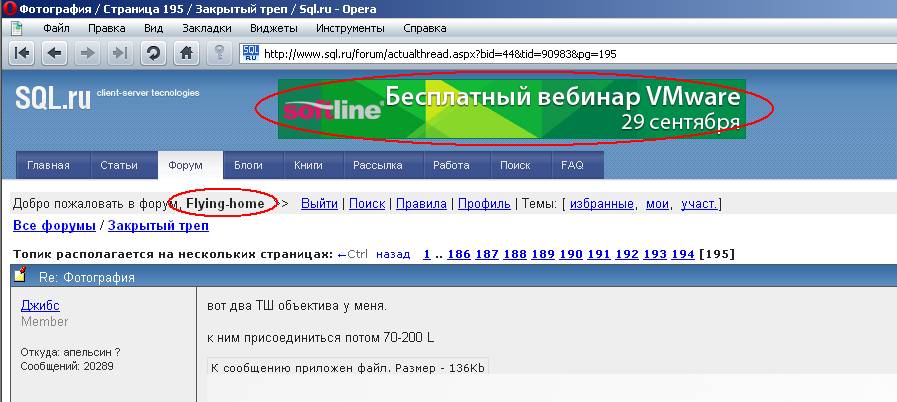Screen dimensions: 897x402
Task: Click the Выйти logout link
Action: pos(319,204)
